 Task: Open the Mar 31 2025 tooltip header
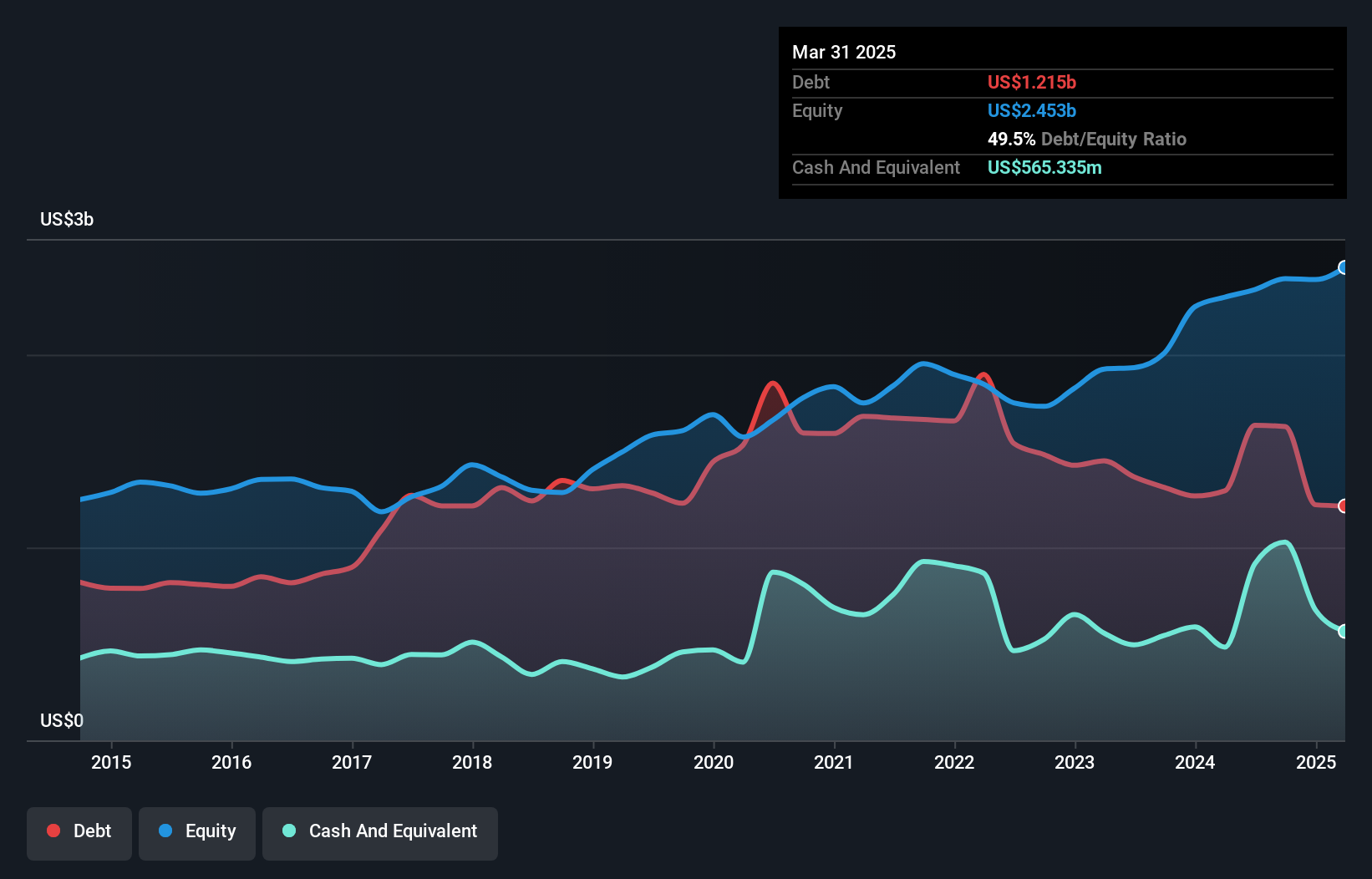point(844,52)
